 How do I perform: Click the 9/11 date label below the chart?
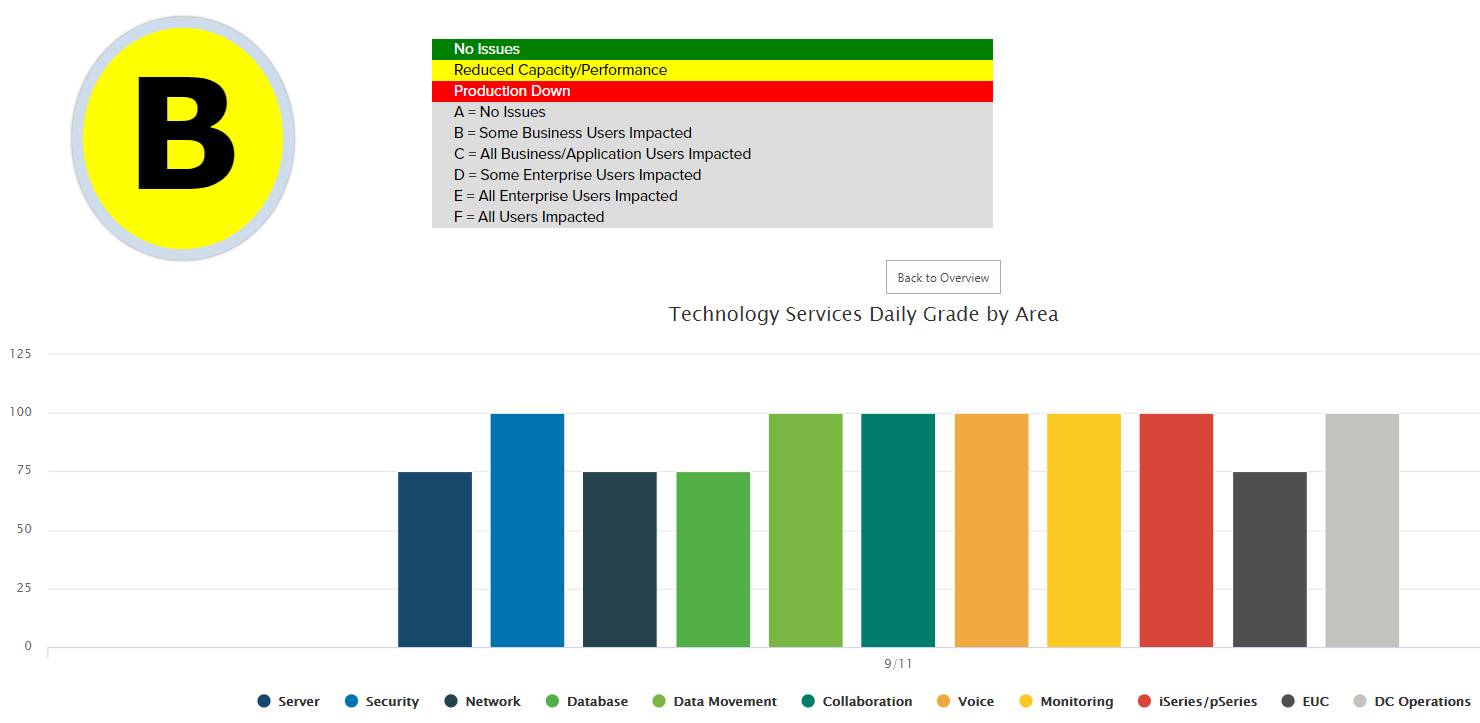(895, 662)
